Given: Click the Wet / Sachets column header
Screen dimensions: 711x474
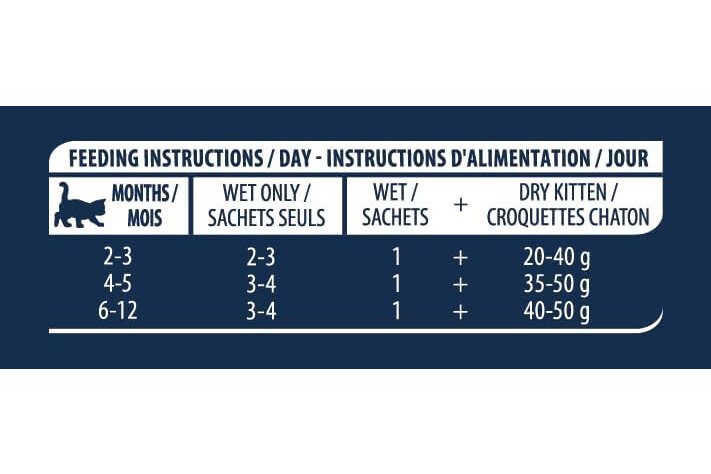Looking at the screenshot, I should (395, 205).
